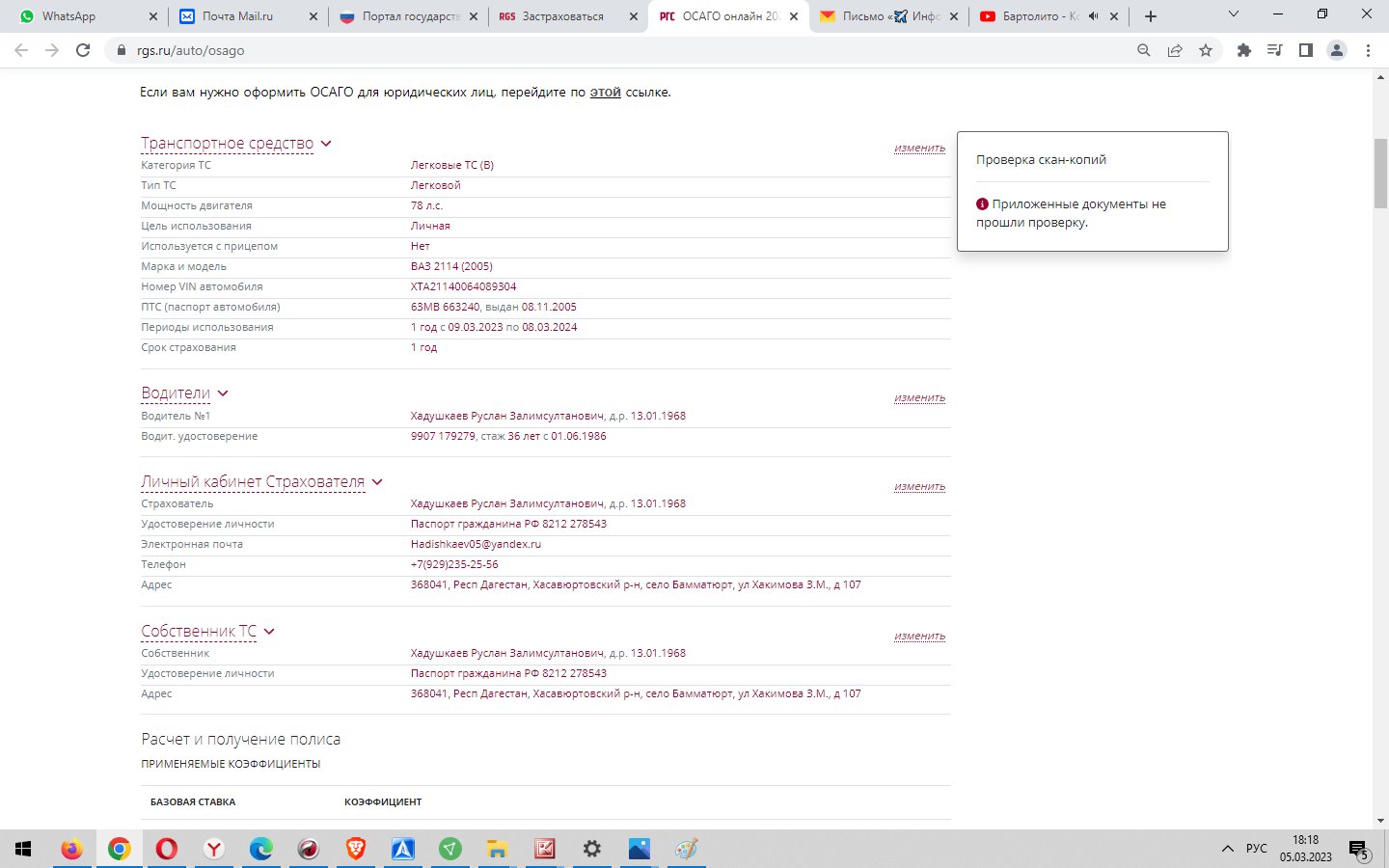The image size is (1389, 868).
Task: Go back with the browser back arrow
Action: click(21, 50)
